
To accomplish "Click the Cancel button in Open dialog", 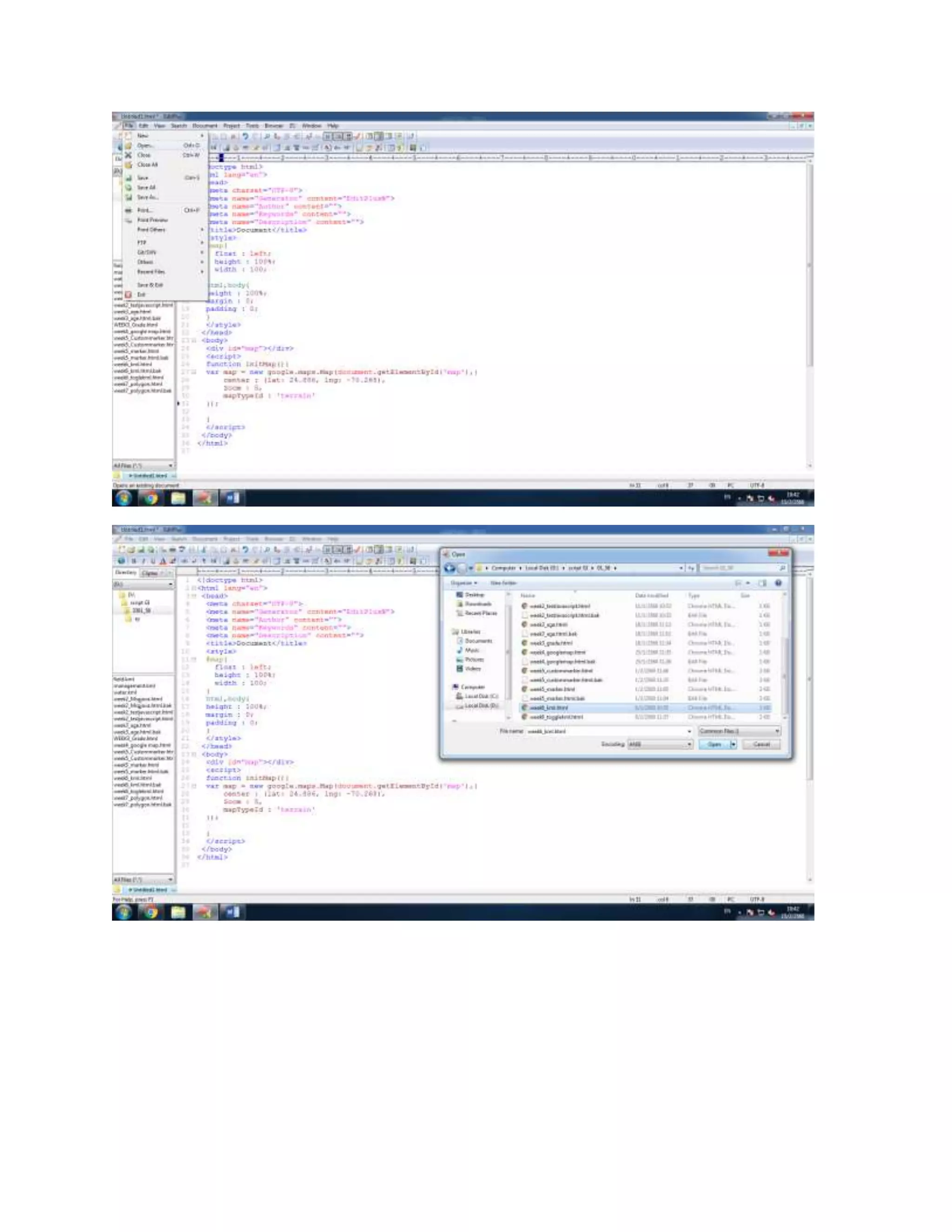I will [x=761, y=745].
